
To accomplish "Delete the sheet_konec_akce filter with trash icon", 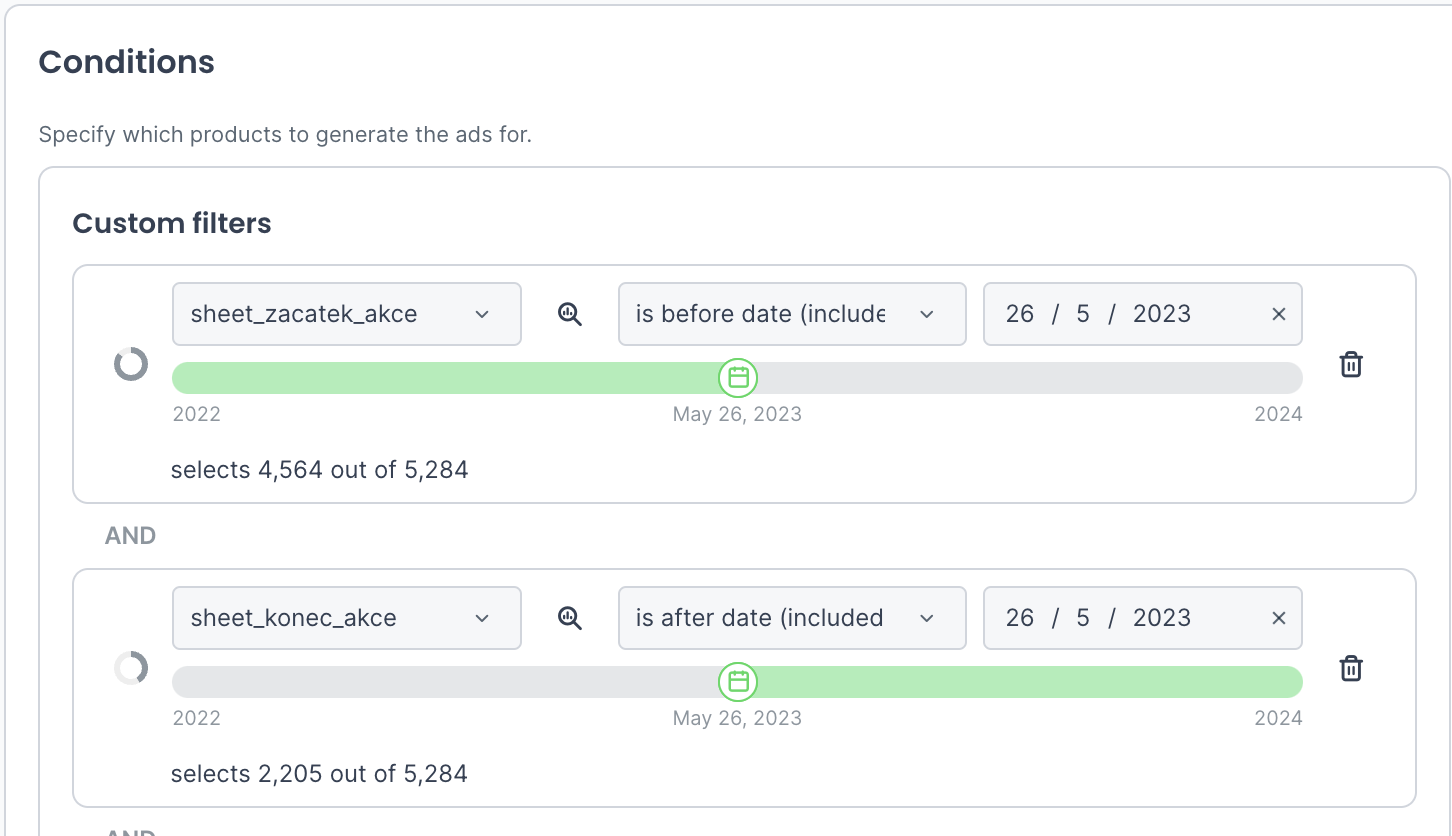I will [x=1351, y=668].
